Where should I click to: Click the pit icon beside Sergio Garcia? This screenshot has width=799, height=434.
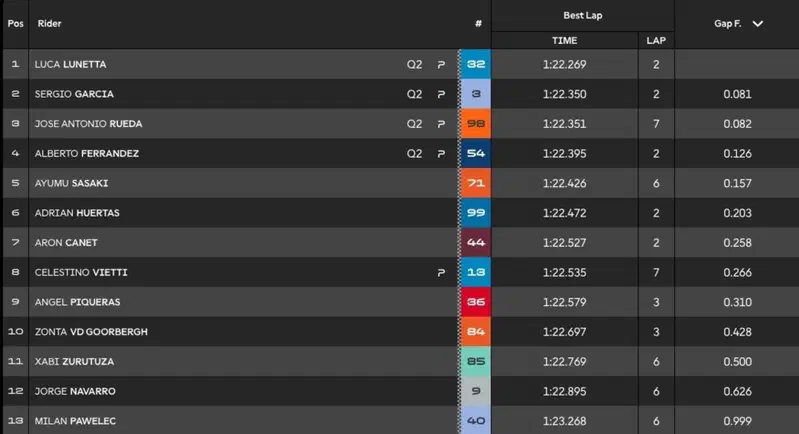441,94
